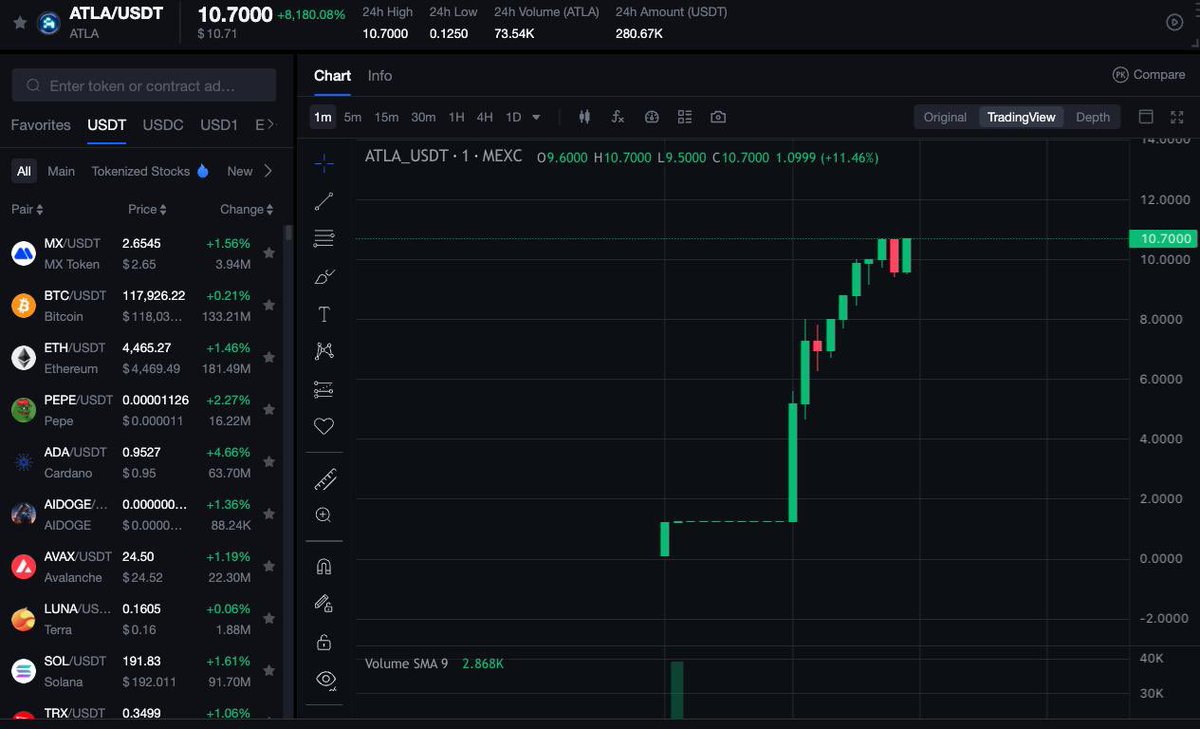Screen dimensions: 1200x729
Task: Filter pairs by Tokenized Stocks
Action: click(x=150, y=171)
